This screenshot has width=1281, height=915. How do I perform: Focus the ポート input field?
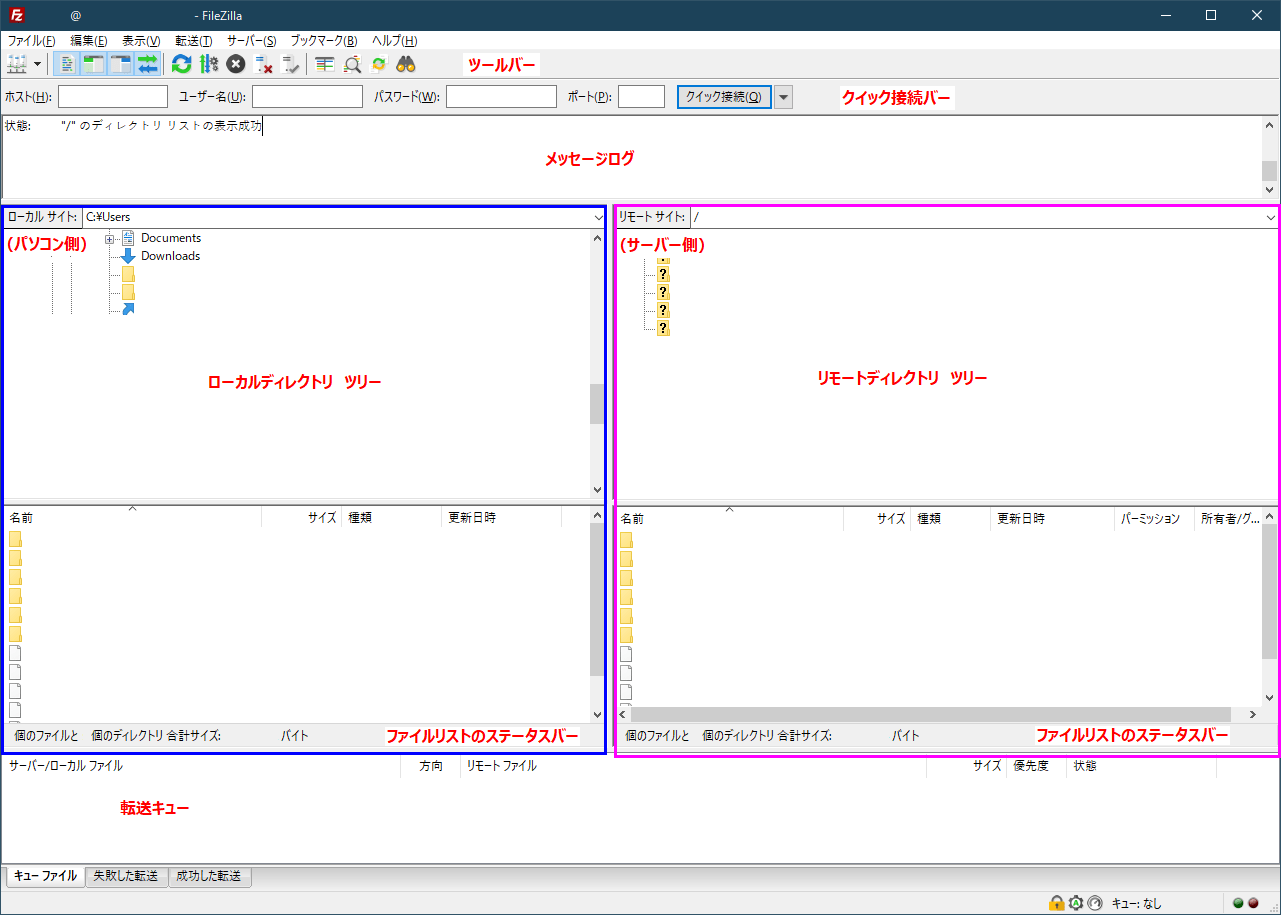[641, 97]
